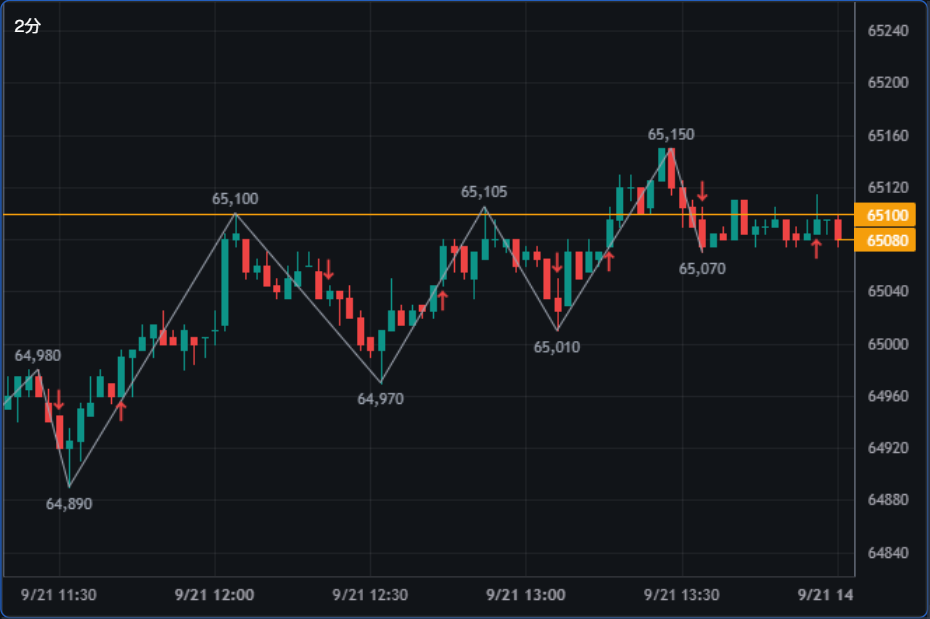Click the 65120 price axis value
Screen dimensions: 930x619
tap(888, 187)
